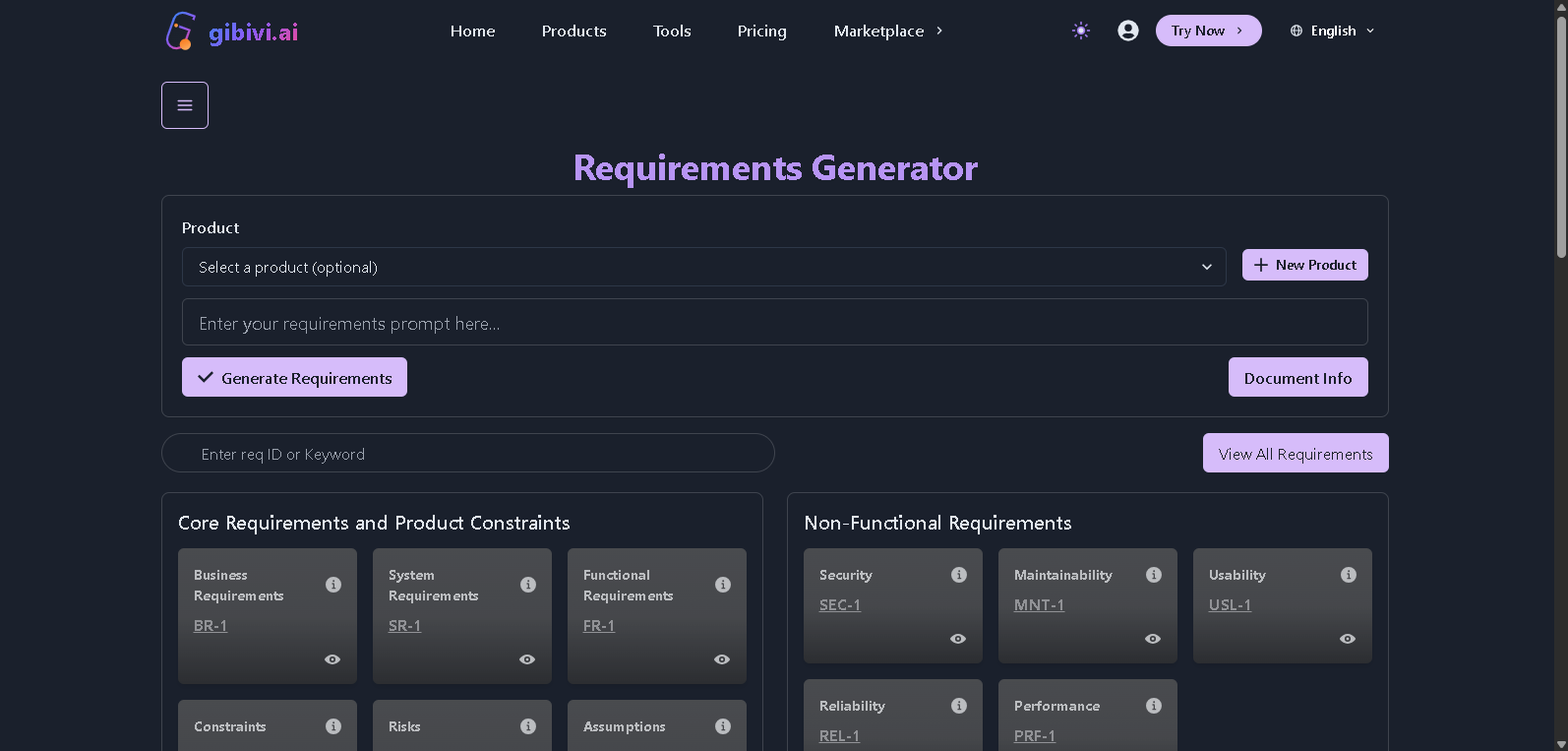Show info for System Requirements card

[528, 585]
